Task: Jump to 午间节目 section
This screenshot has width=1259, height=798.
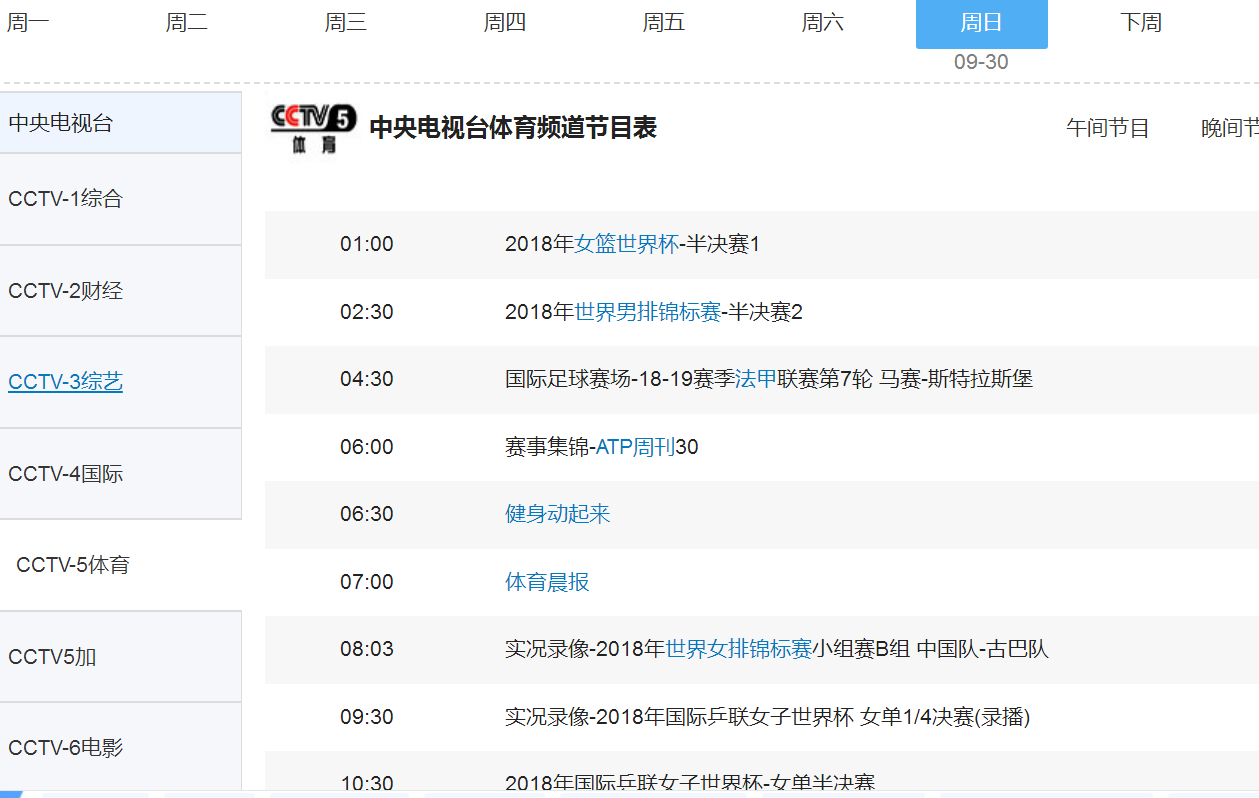Action: [1108, 128]
